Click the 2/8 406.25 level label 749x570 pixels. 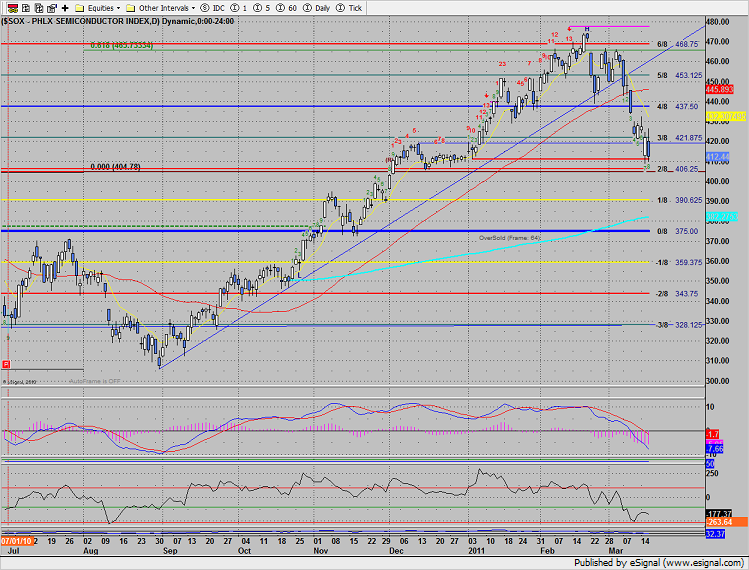coord(677,169)
